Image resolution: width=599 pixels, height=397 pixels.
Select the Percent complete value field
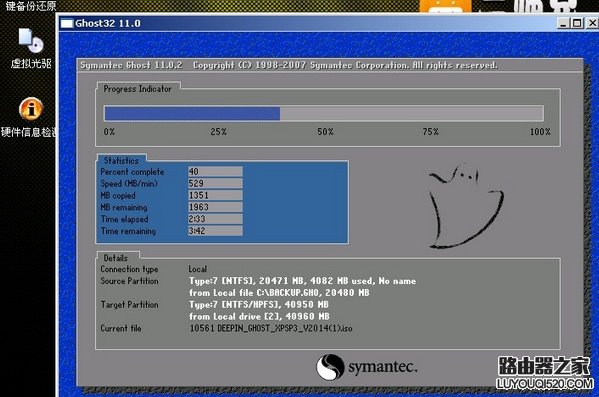point(215,172)
